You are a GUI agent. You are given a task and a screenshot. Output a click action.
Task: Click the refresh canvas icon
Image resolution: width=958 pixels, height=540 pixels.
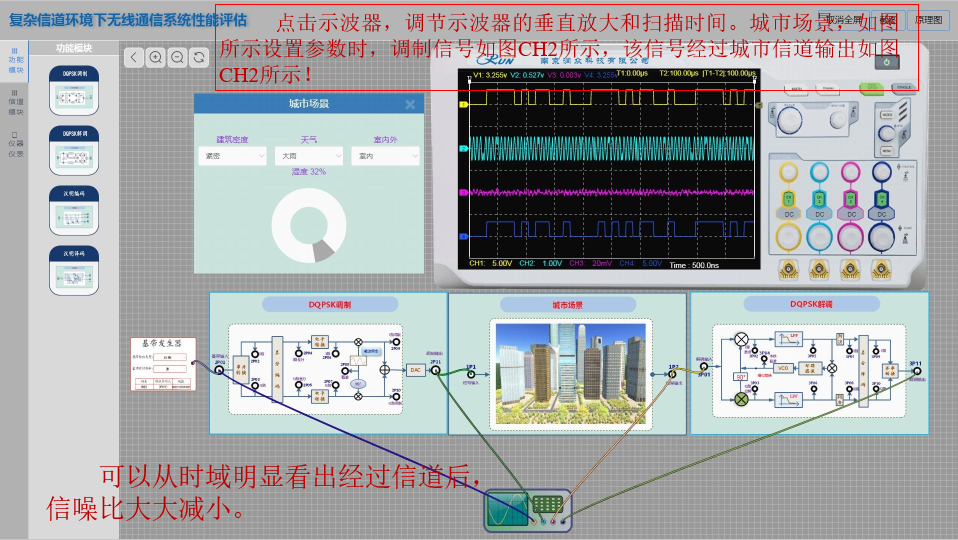198,57
